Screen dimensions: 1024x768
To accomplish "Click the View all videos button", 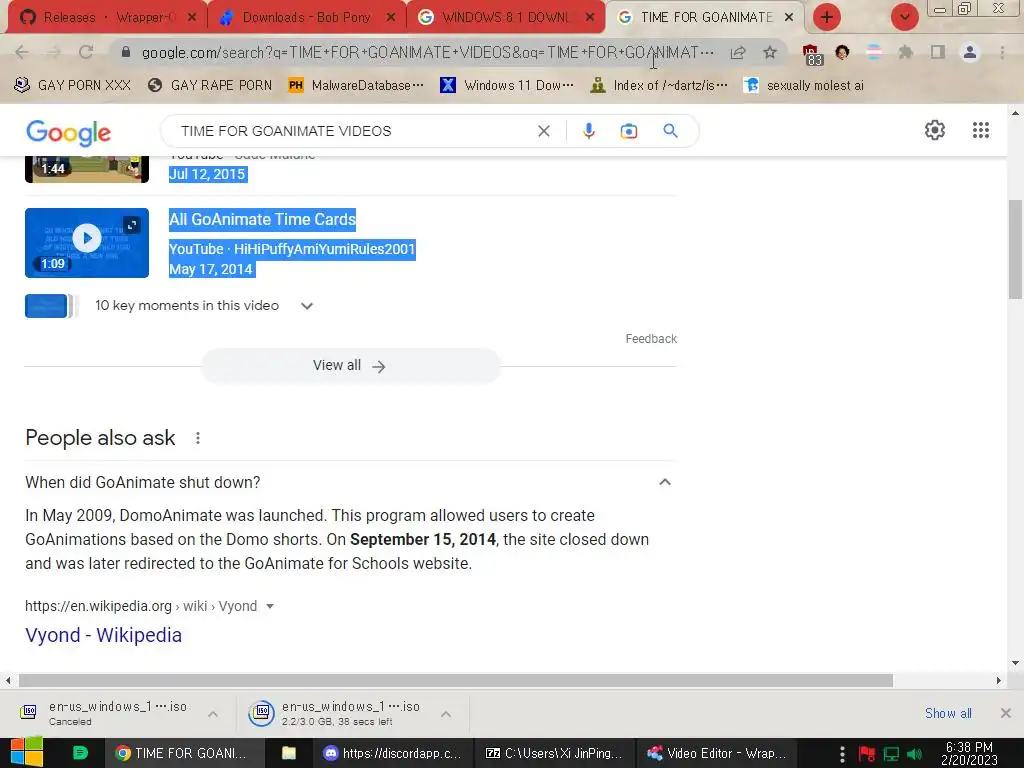I will point(351,366).
